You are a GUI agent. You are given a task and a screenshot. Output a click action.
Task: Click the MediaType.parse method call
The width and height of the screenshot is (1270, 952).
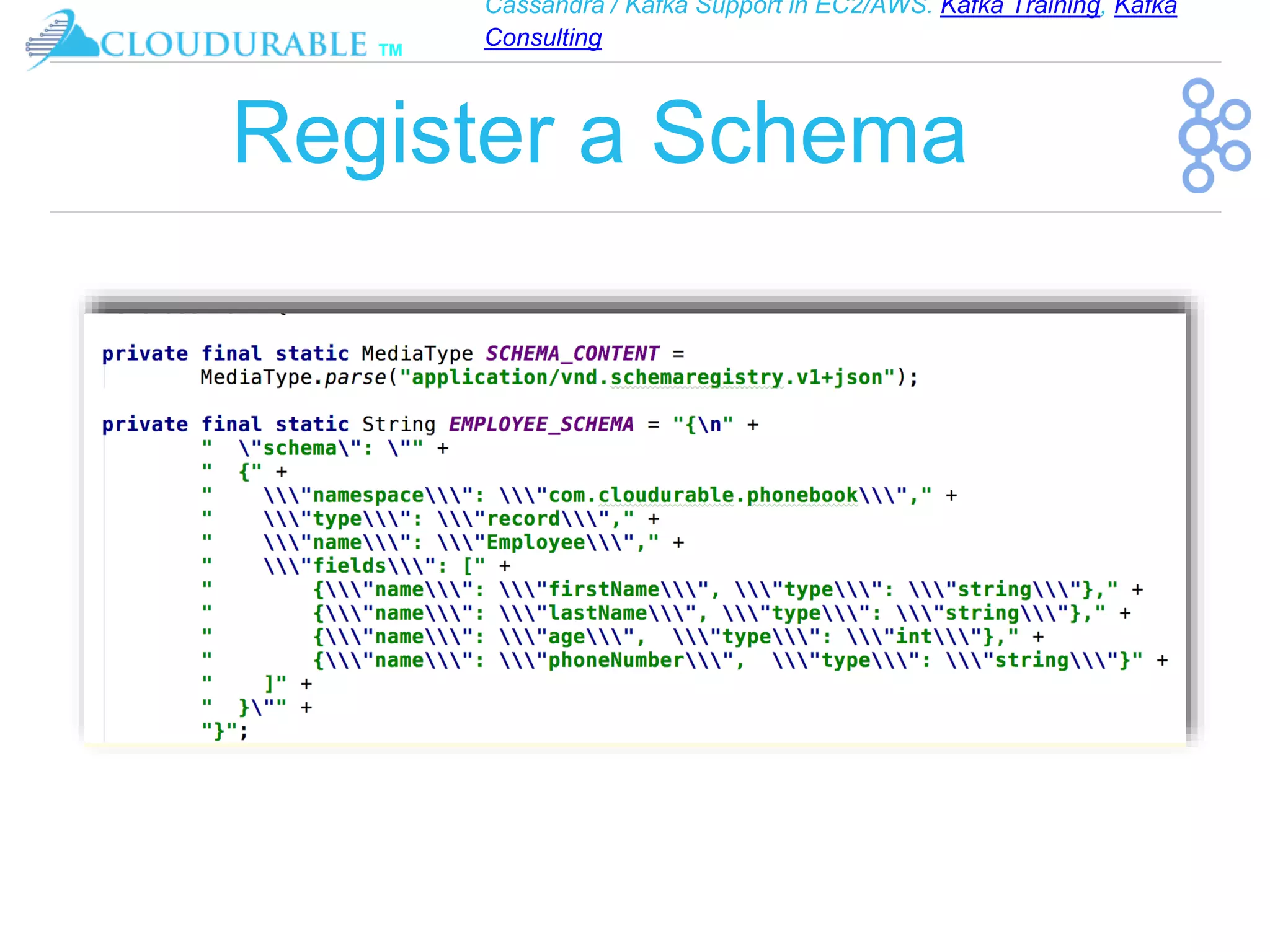[x=293, y=377]
